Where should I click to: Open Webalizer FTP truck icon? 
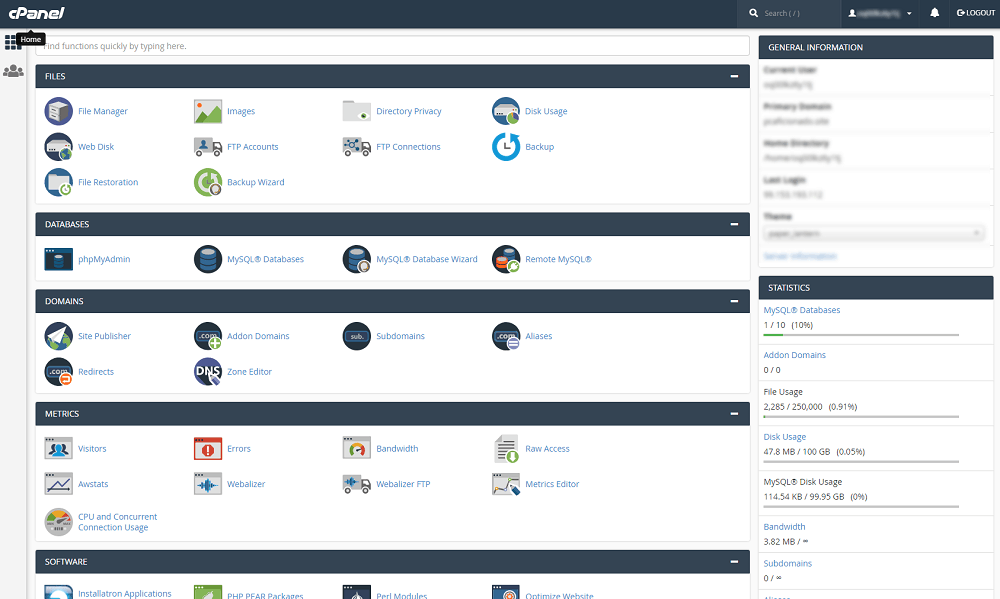point(357,484)
